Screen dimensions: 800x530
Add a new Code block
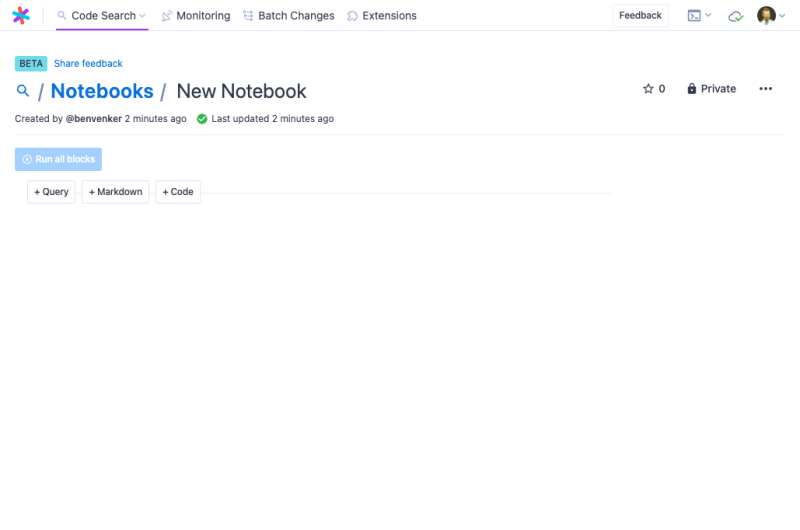coord(178,192)
